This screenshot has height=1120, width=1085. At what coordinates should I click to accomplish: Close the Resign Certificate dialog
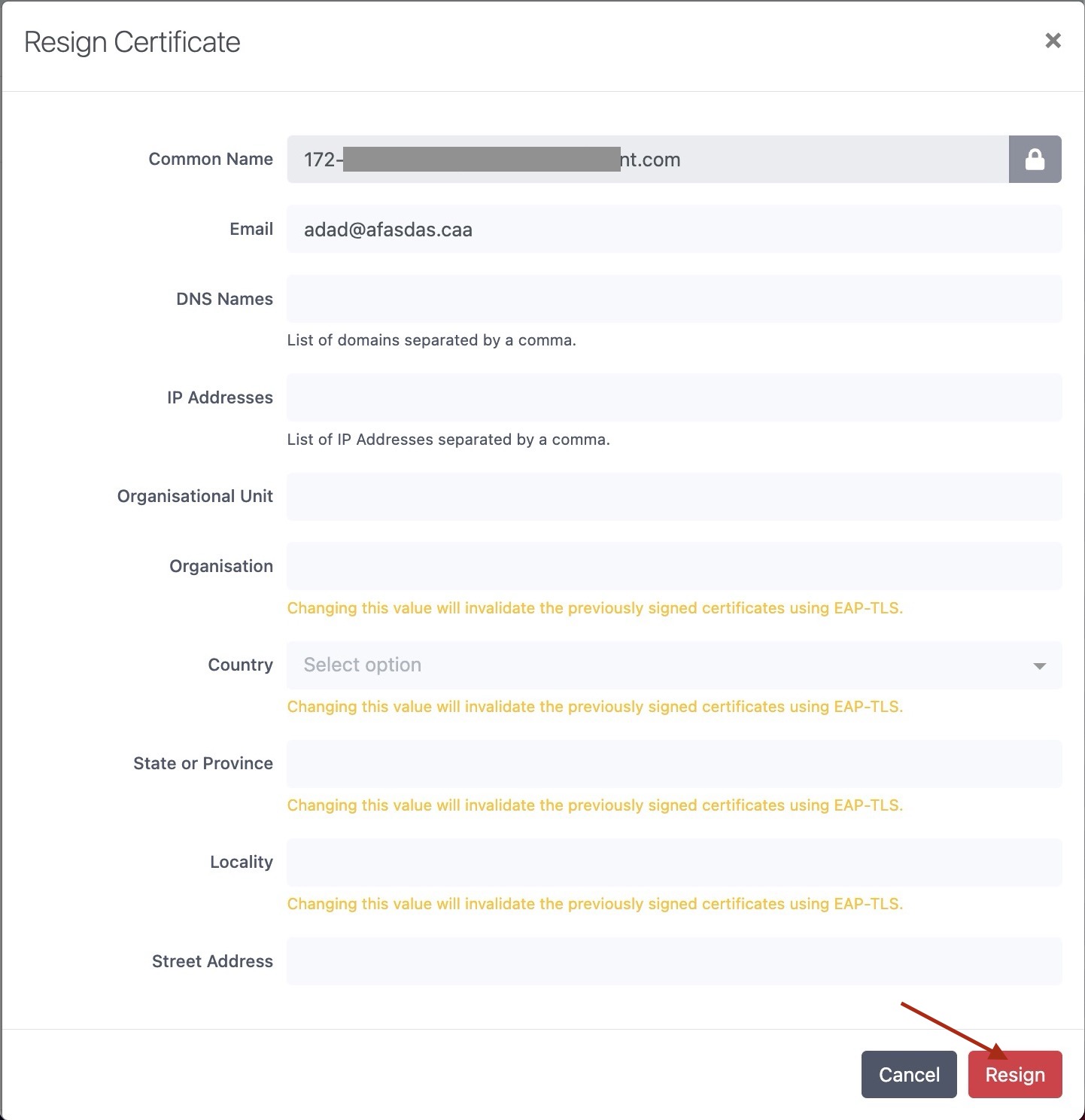point(1053,41)
